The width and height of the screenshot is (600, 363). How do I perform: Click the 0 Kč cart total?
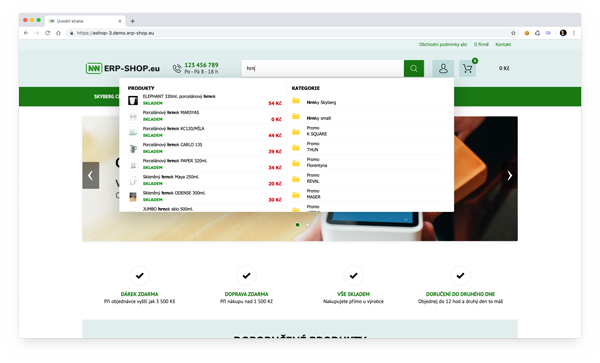click(504, 68)
